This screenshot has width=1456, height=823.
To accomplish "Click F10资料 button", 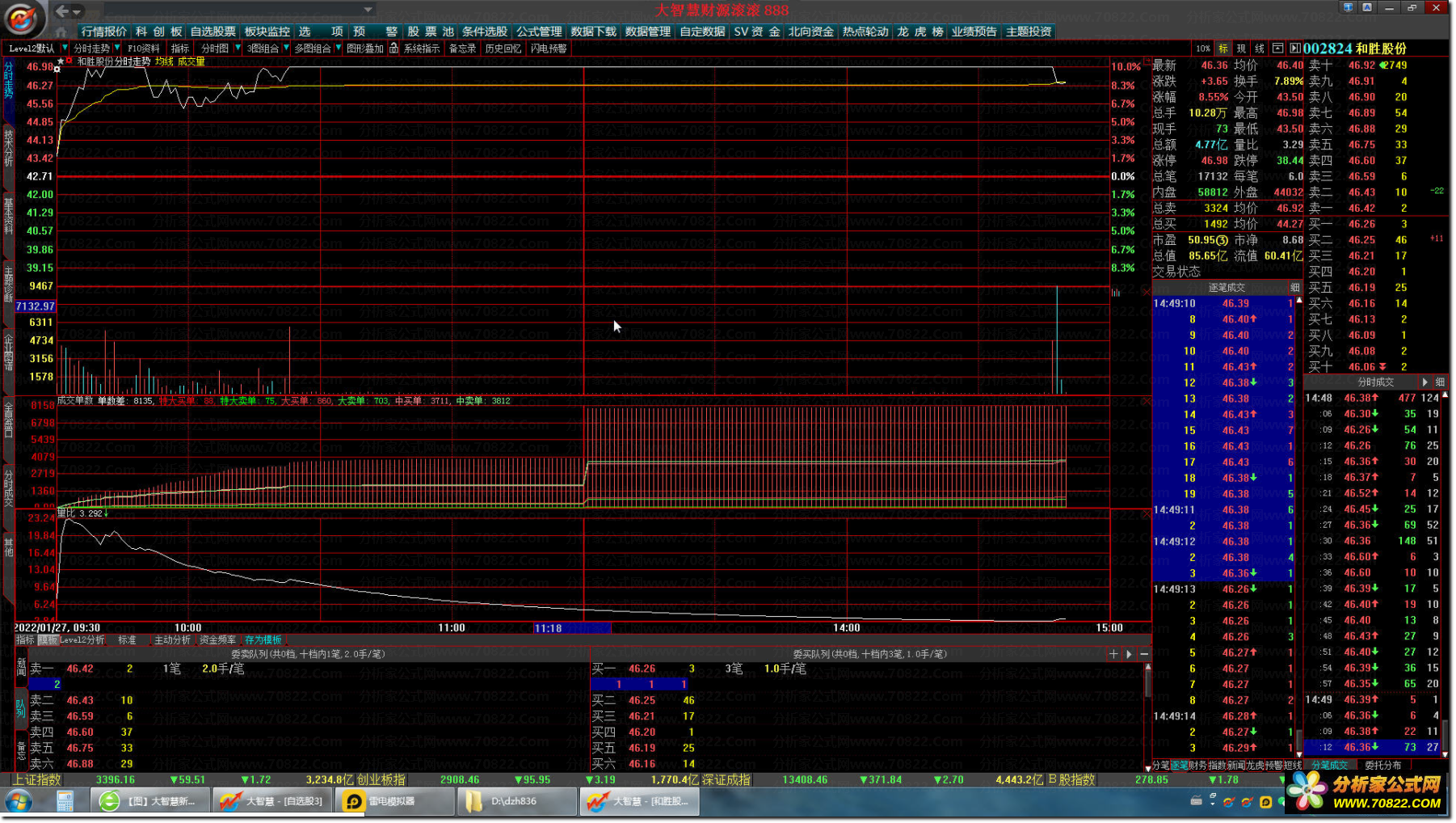I will coord(144,49).
